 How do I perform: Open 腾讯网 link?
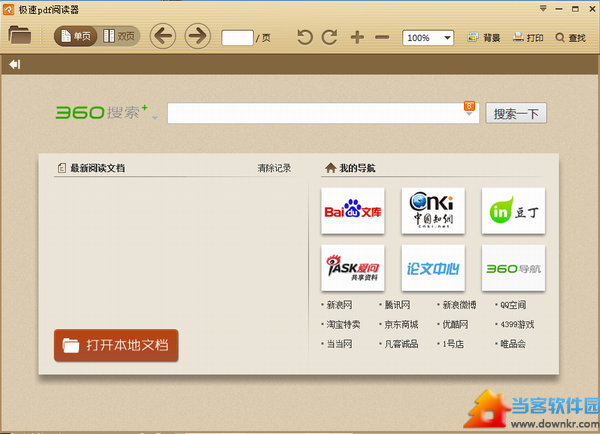coord(397,305)
